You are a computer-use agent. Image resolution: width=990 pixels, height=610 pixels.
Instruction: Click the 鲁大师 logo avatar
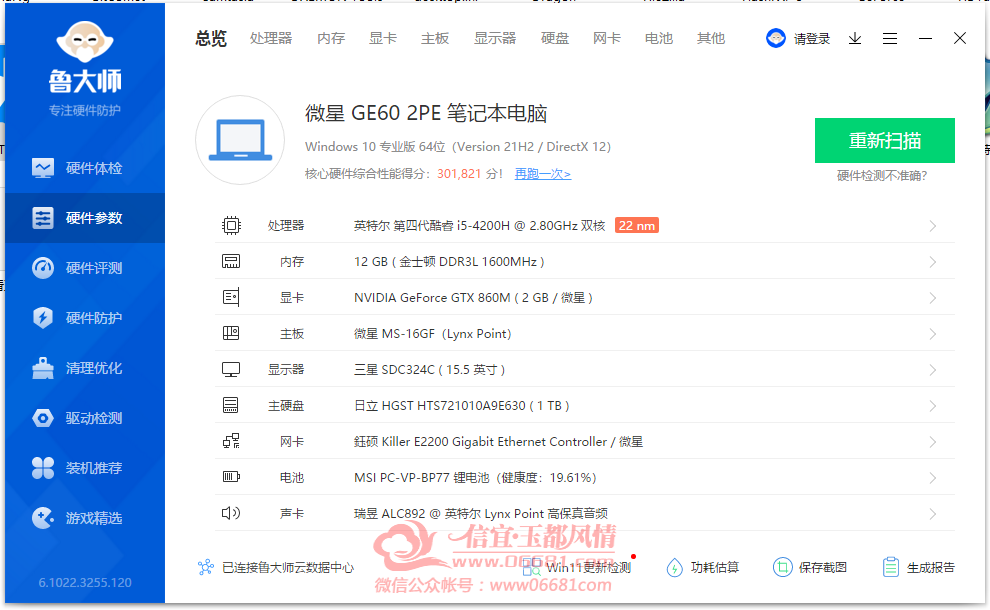click(85, 42)
